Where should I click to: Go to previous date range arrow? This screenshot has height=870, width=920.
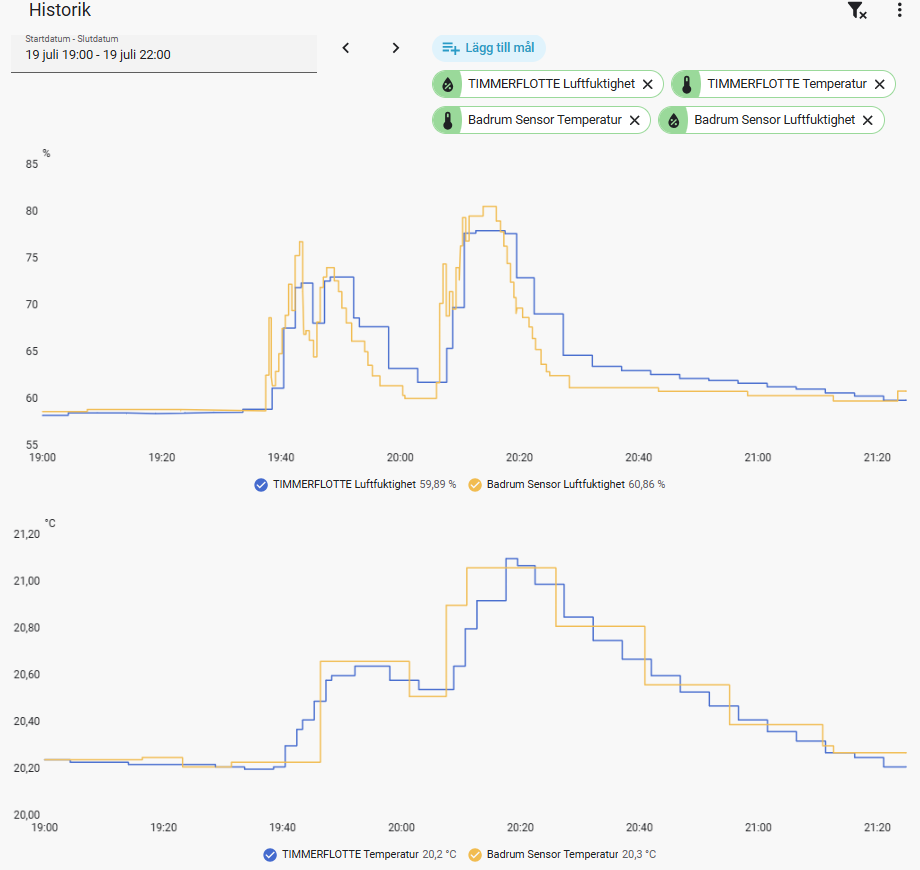tap(346, 48)
